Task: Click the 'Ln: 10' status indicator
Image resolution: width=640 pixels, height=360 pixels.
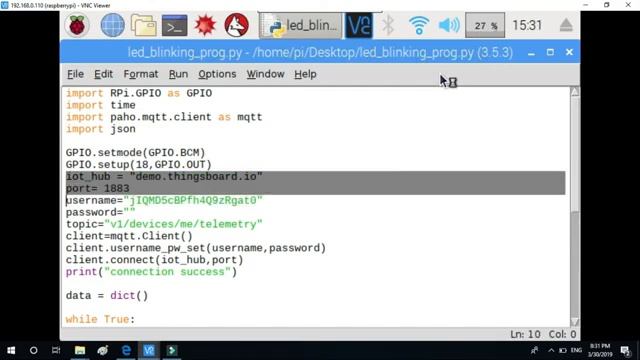Action: 525,334
